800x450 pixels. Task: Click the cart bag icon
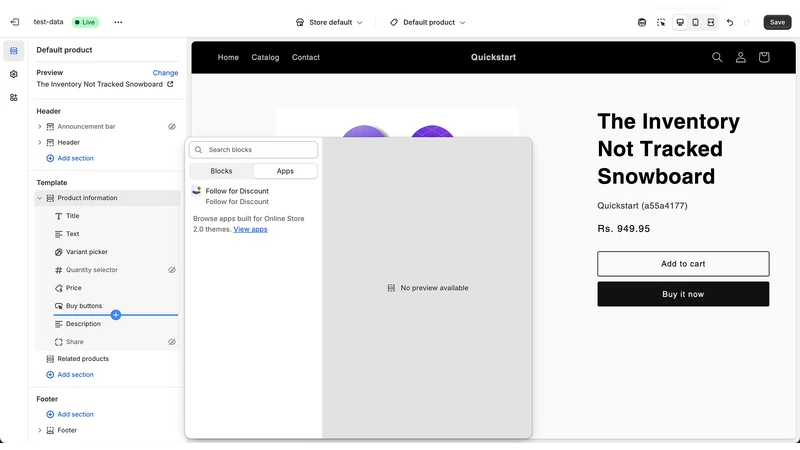point(764,57)
